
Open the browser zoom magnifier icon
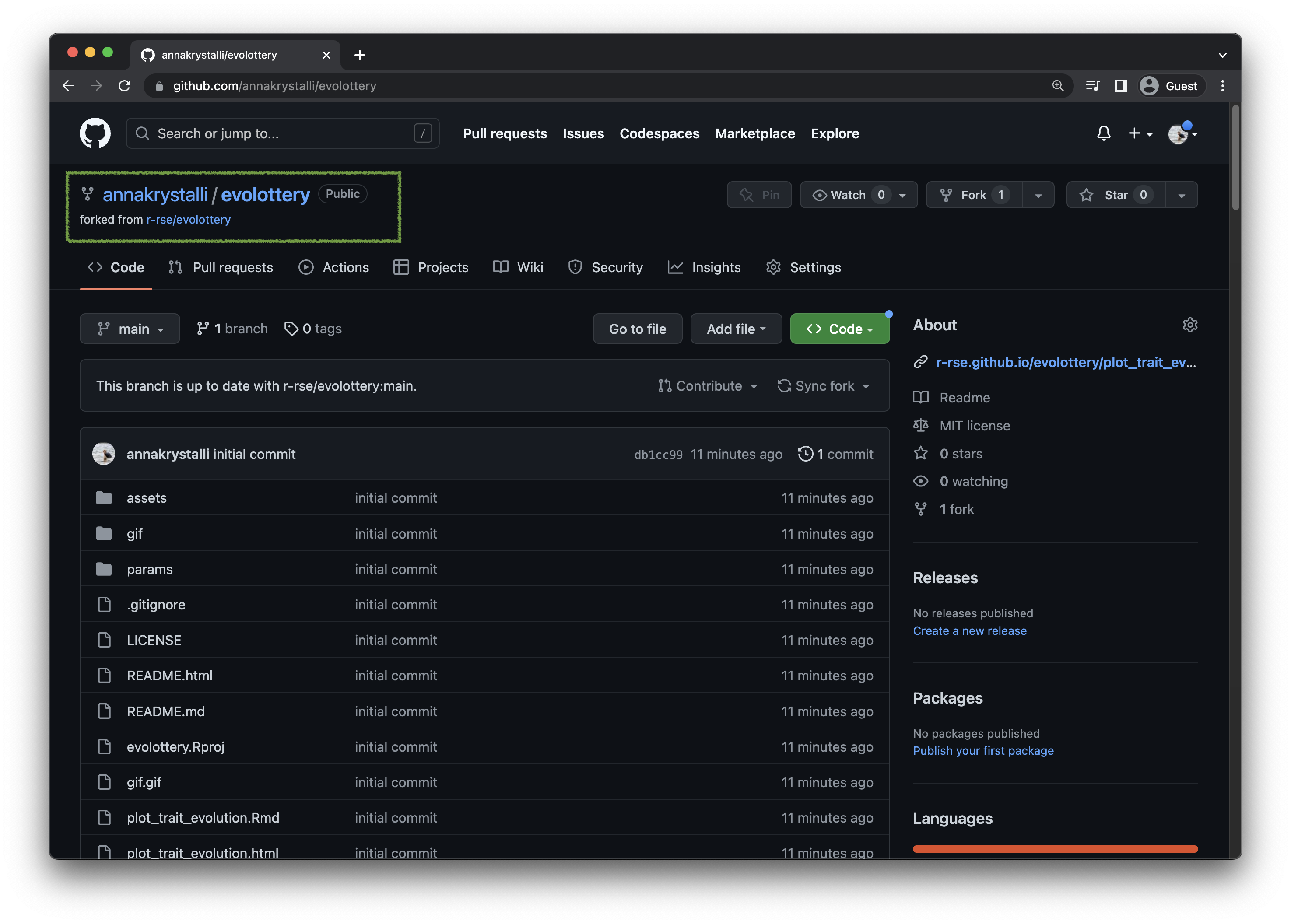click(x=1057, y=86)
